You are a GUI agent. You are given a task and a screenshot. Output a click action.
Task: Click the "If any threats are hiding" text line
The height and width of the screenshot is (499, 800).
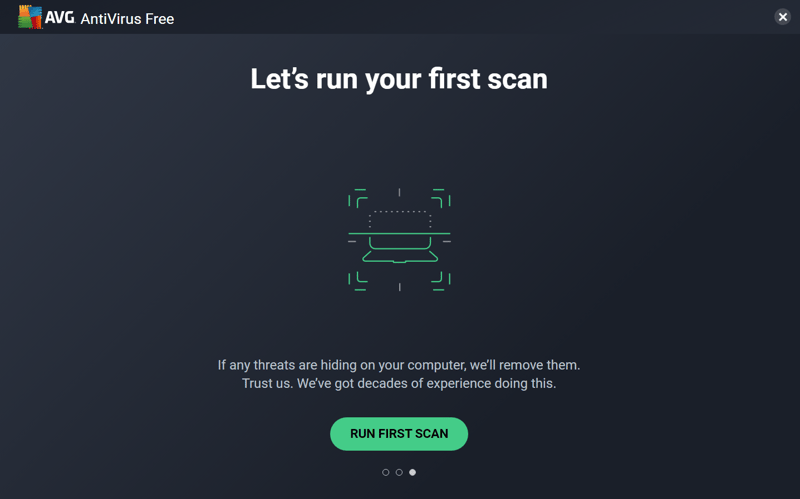399,365
